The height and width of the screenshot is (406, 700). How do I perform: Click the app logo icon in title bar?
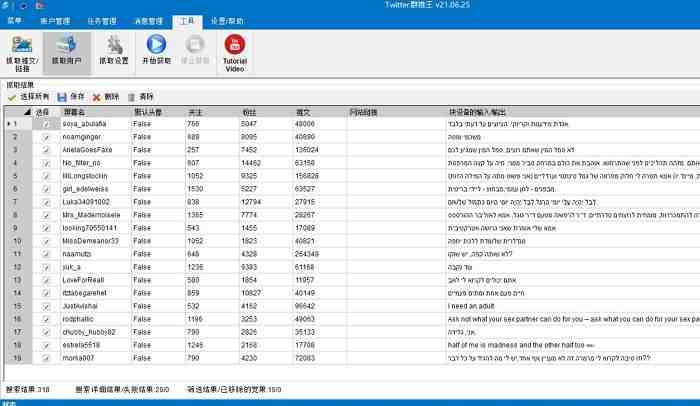4,5
